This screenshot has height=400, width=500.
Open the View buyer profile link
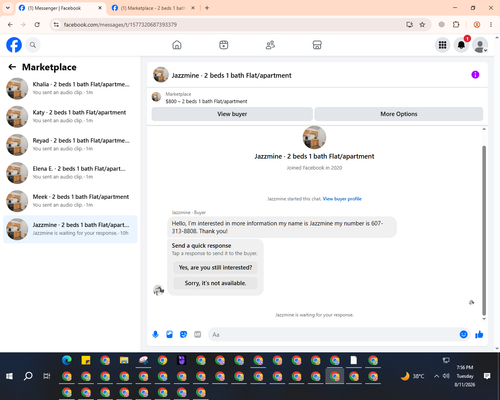(342, 199)
